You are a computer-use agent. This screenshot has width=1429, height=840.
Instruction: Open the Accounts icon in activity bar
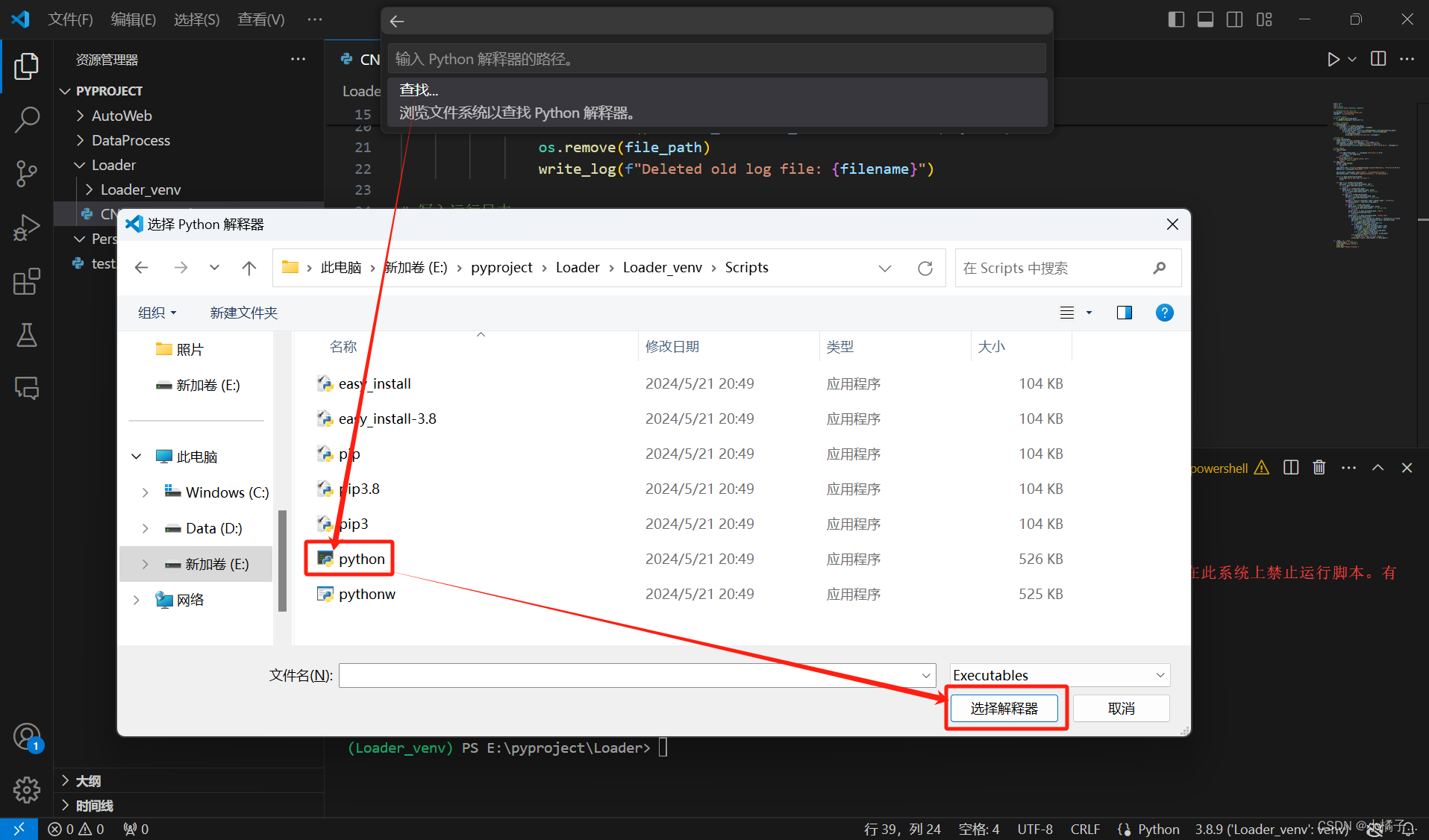pyautogui.click(x=27, y=737)
